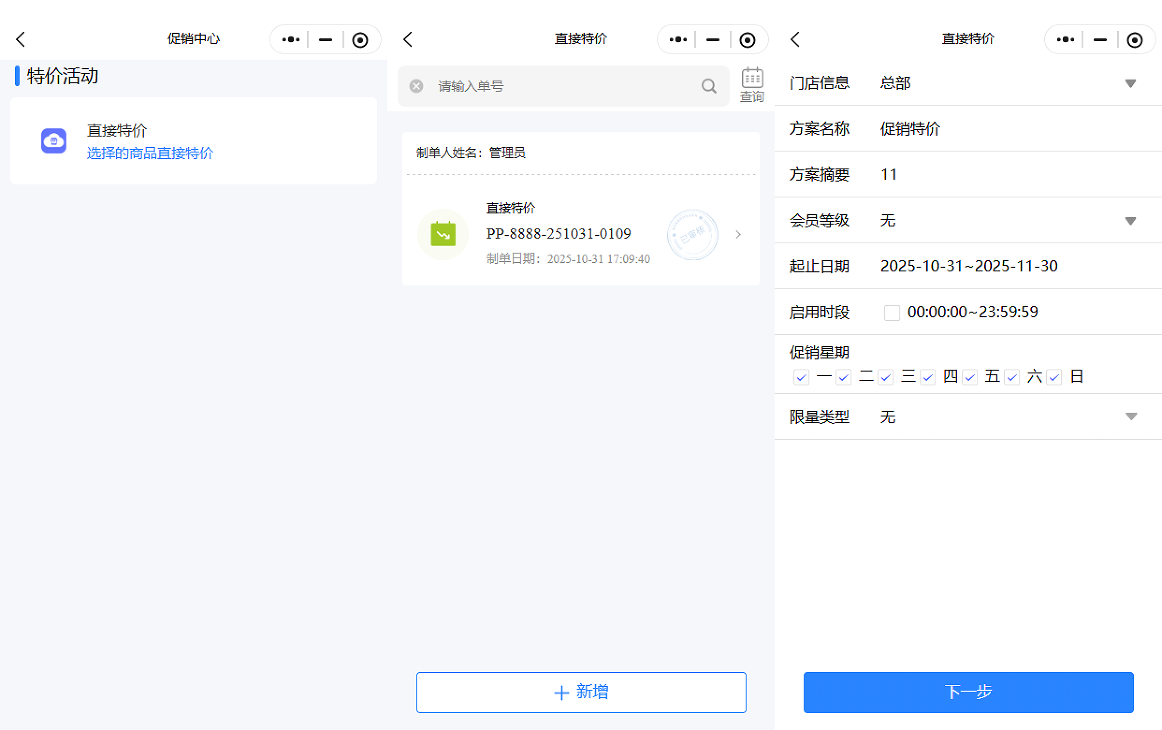Click the 请输入单号 search field
Image resolution: width=1162 pixels, height=730 pixels.
[560, 86]
